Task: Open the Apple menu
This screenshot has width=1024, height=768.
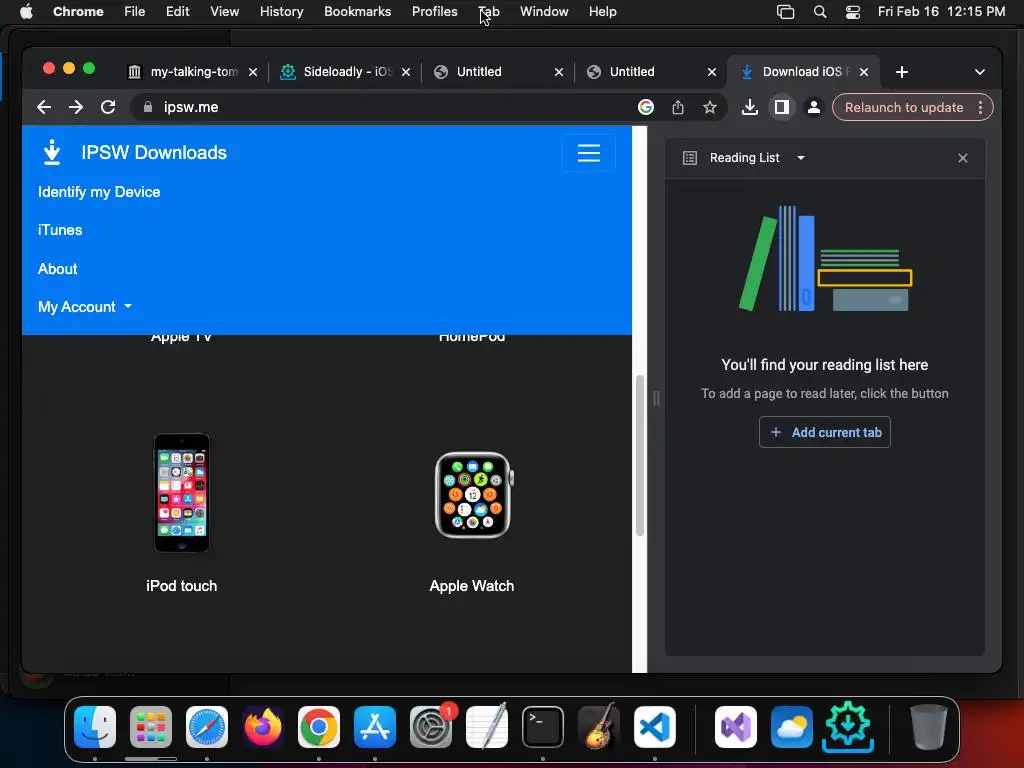Action: tap(26, 11)
